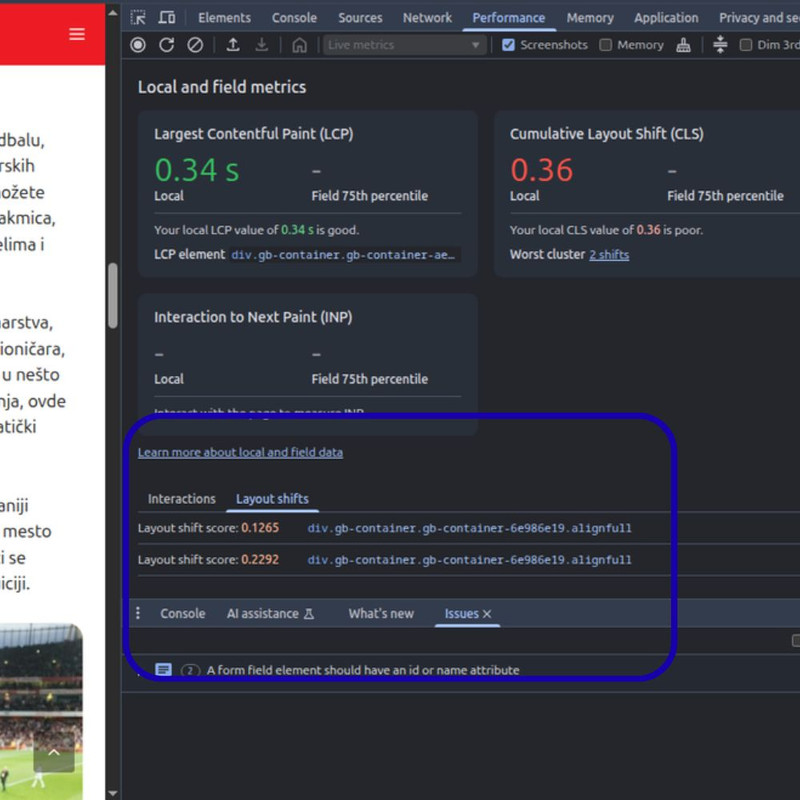Switch to the Interactions tab
Screen dimensions: 800x800
(182, 498)
